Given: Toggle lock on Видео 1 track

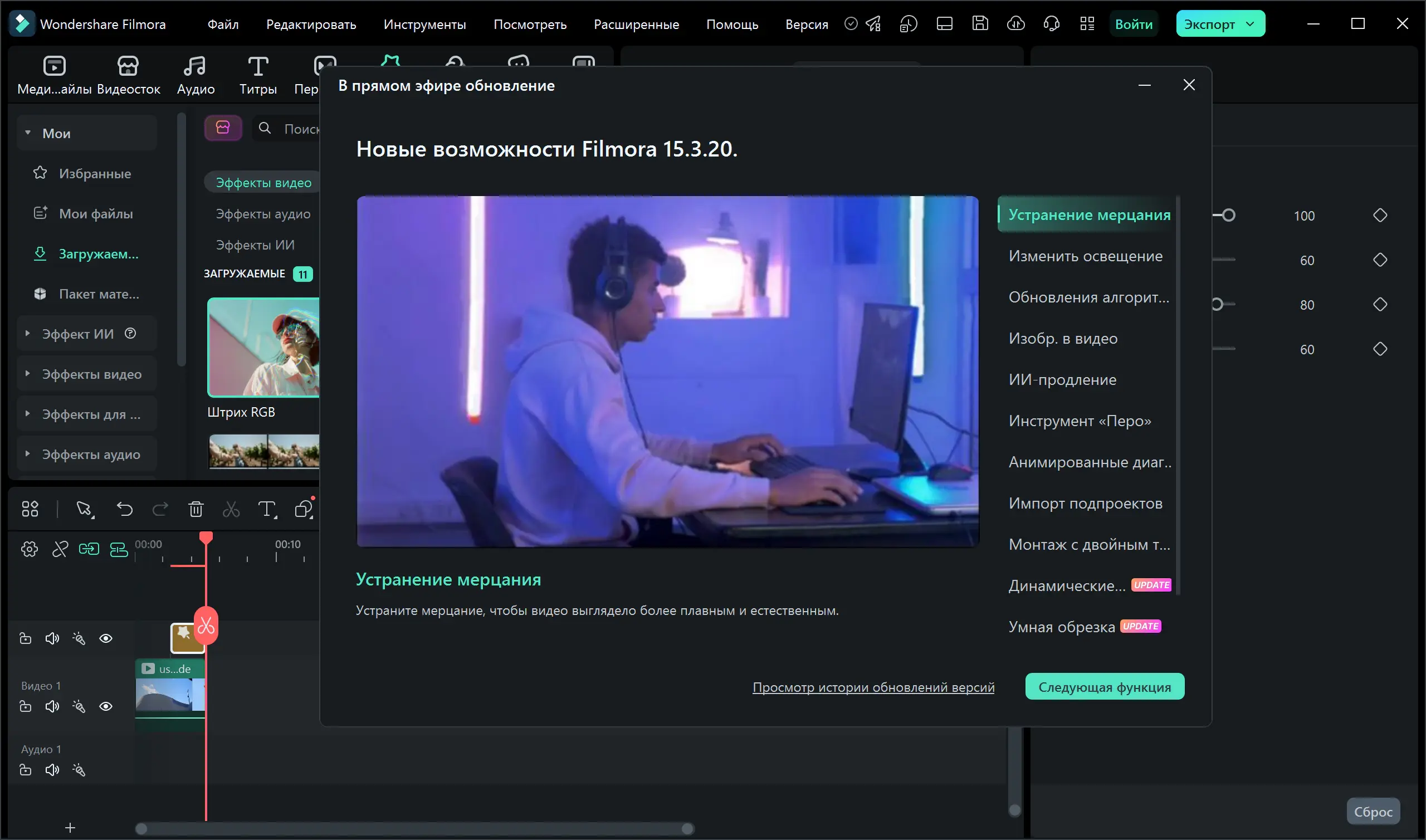Looking at the screenshot, I should pyautogui.click(x=26, y=706).
